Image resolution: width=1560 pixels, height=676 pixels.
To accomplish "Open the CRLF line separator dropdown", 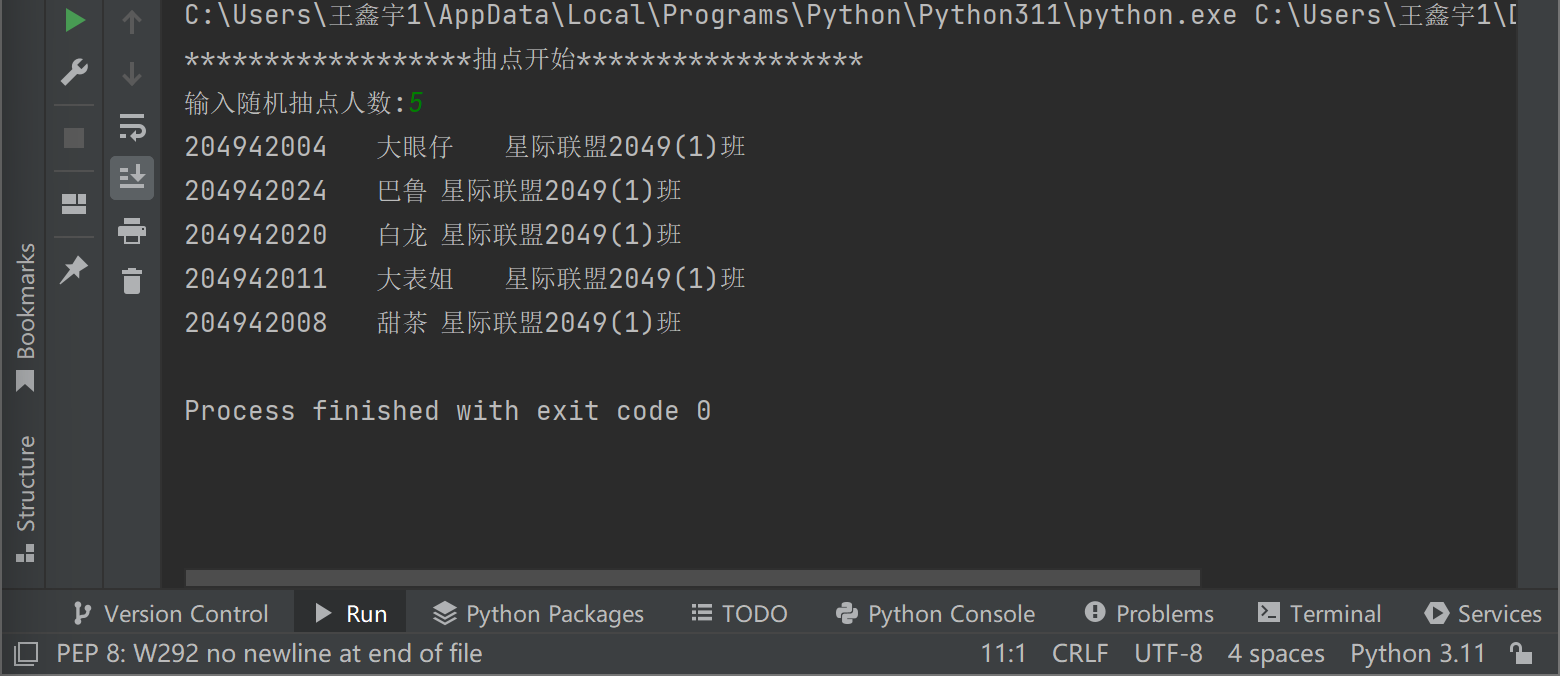I will [1080, 654].
